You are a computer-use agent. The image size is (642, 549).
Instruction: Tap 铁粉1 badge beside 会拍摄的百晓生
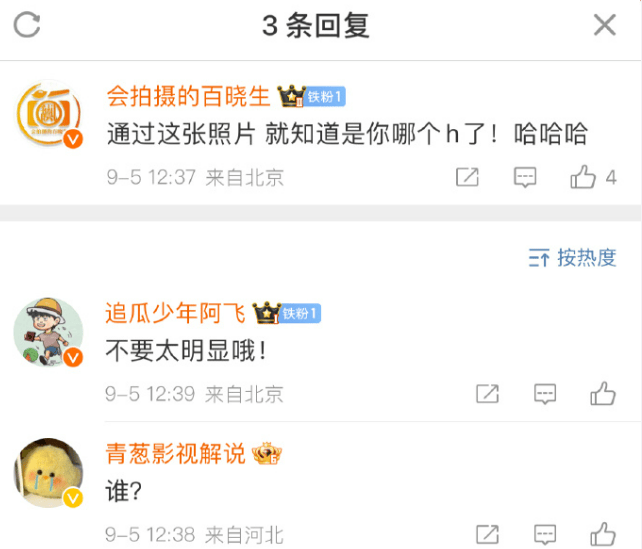tap(326, 97)
